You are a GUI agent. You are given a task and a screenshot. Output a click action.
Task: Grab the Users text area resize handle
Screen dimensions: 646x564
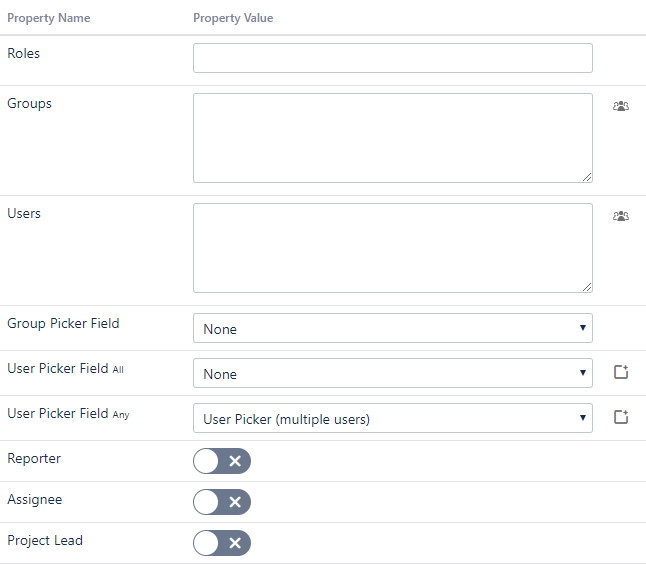(x=587, y=287)
